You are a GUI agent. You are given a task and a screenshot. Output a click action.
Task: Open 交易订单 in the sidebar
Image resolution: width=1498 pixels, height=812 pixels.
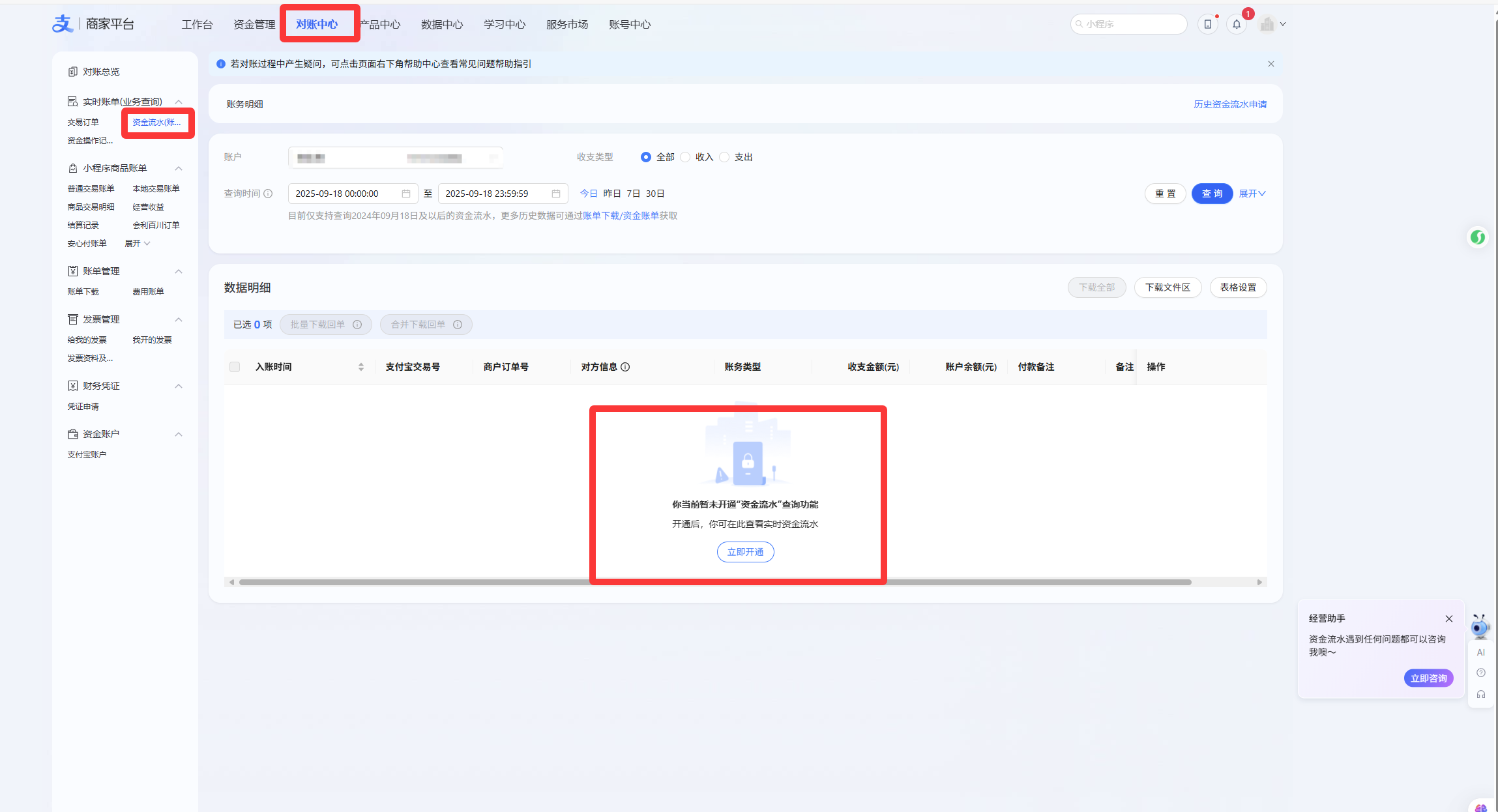[83, 122]
